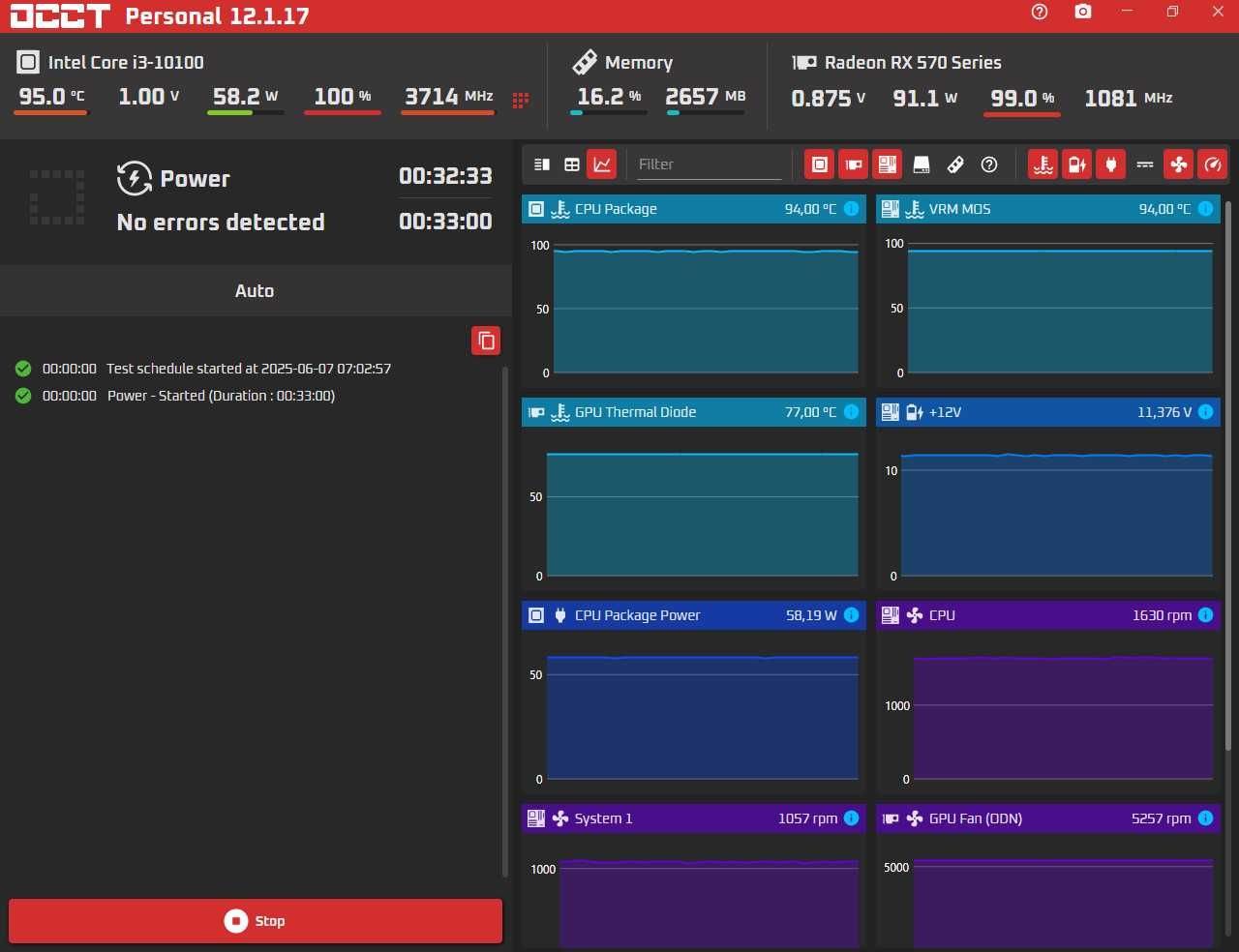Image resolution: width=1239 pixels, height=952 pixels.
Task: Click into the Filter text field
Action: click(x=710, y=164)
